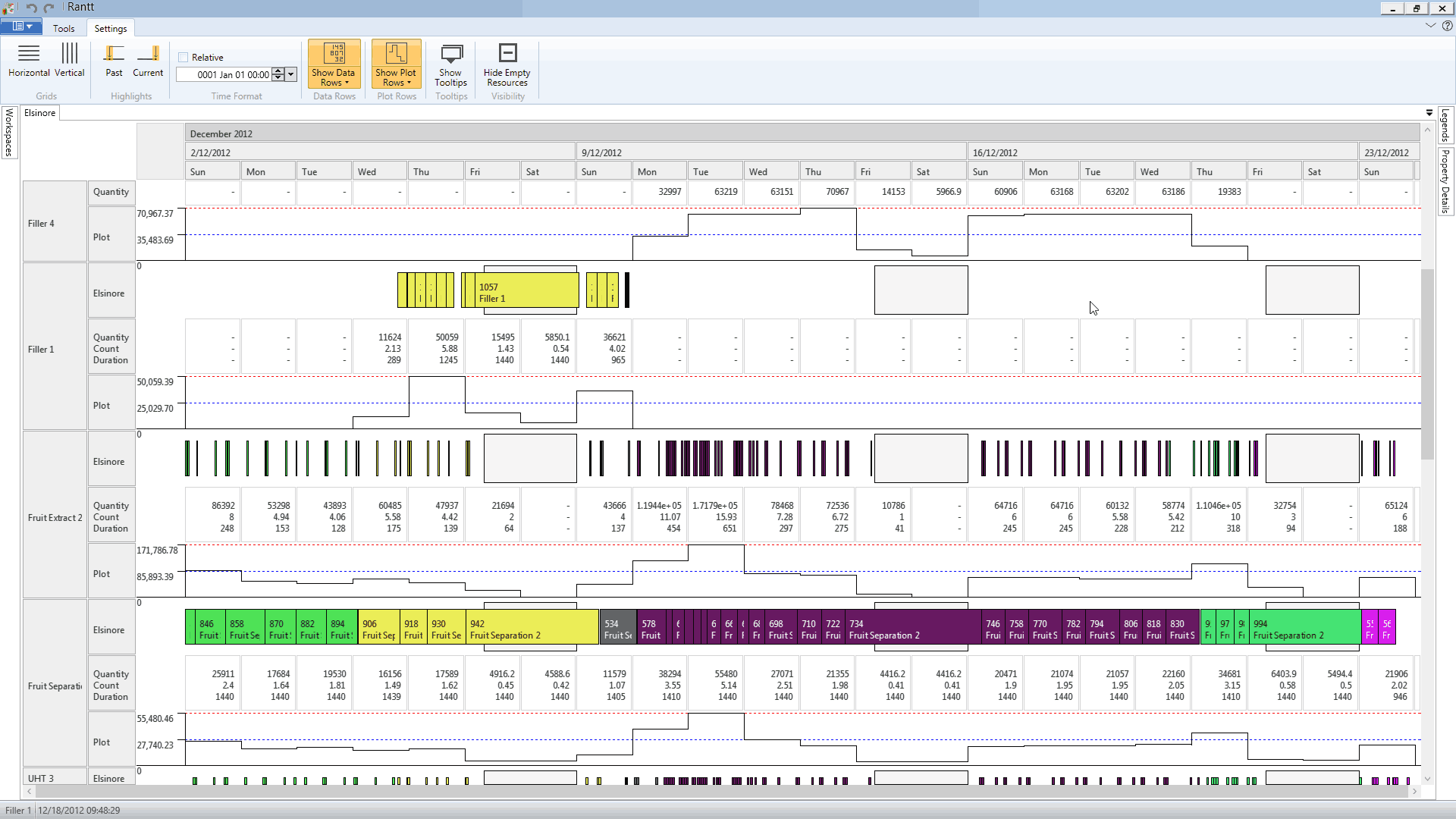Enable Vertical grid lines
The image size is (1456, 819).
tap(69, 61)
